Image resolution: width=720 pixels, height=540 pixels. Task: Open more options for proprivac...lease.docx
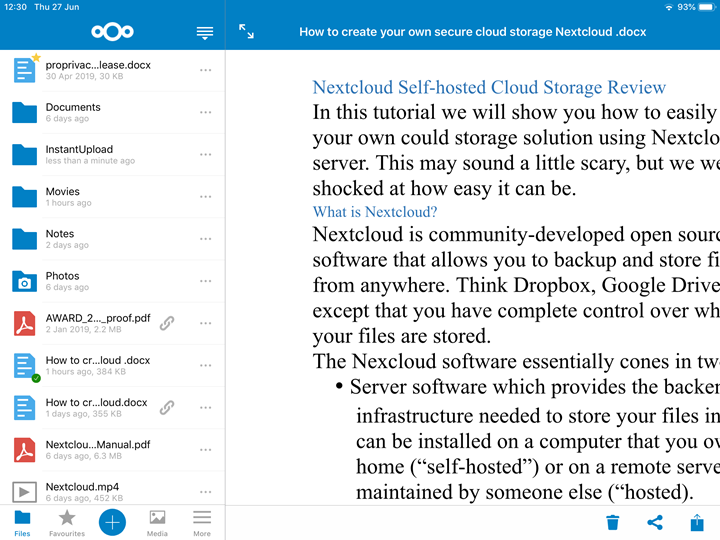(x=206, y=70)
